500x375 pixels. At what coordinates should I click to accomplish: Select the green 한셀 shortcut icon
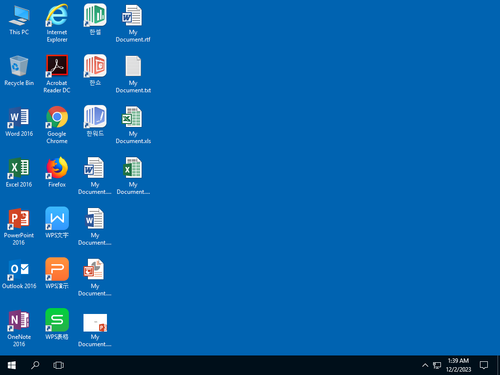pyautogui.click(x=95, y=19)
